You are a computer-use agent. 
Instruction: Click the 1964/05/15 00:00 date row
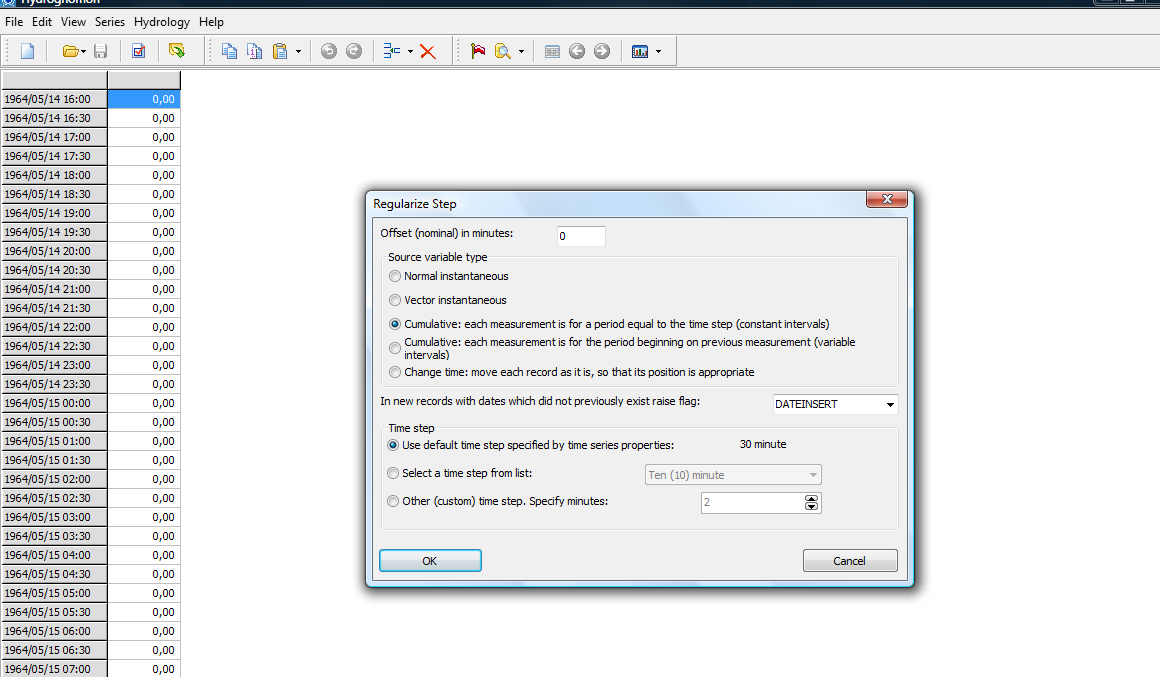click(55, 403)
